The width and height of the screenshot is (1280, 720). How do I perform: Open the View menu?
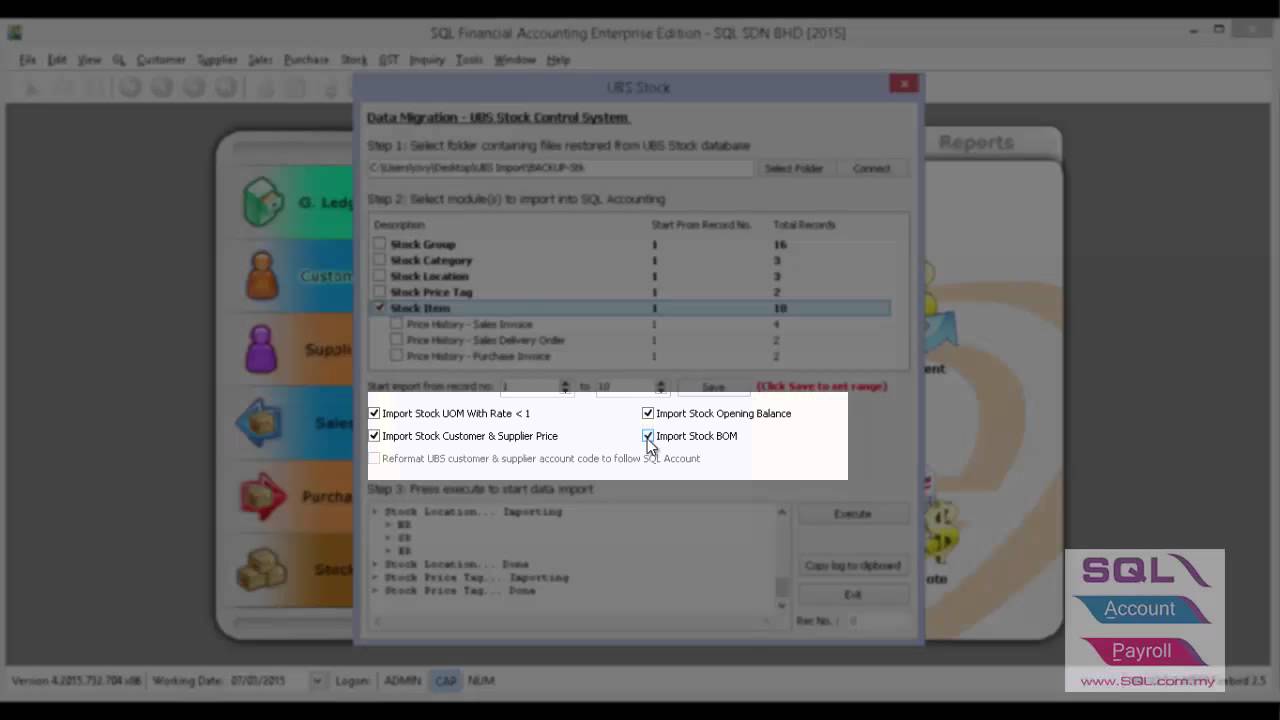(90, 60)
